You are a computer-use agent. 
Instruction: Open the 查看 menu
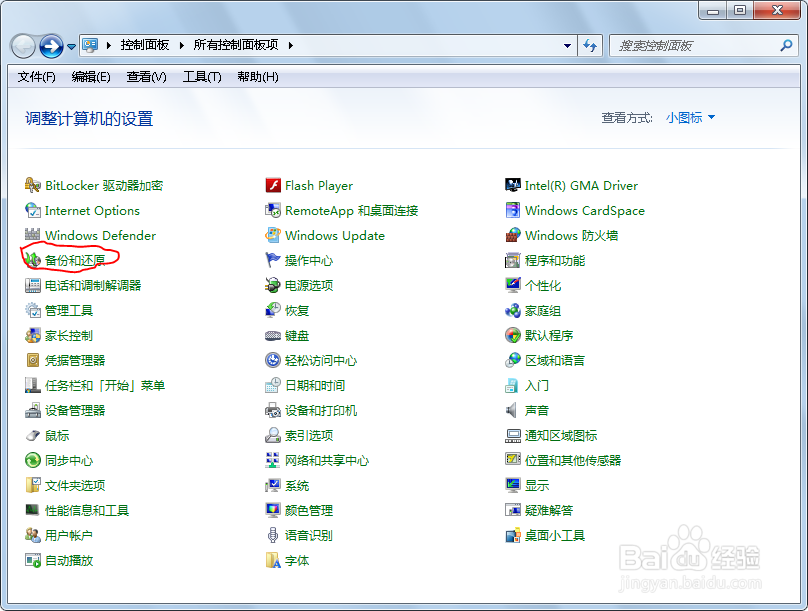click(x=146, y=77)
